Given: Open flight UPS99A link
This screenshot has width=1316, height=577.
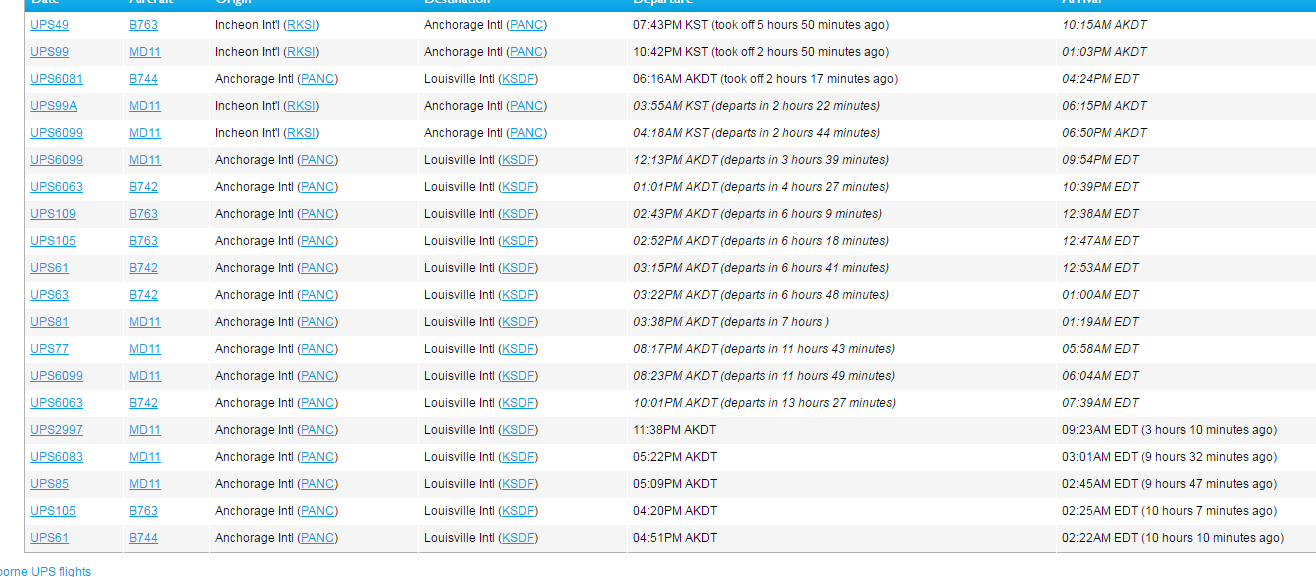Looking at the screenshot, I should coord(53,106).
